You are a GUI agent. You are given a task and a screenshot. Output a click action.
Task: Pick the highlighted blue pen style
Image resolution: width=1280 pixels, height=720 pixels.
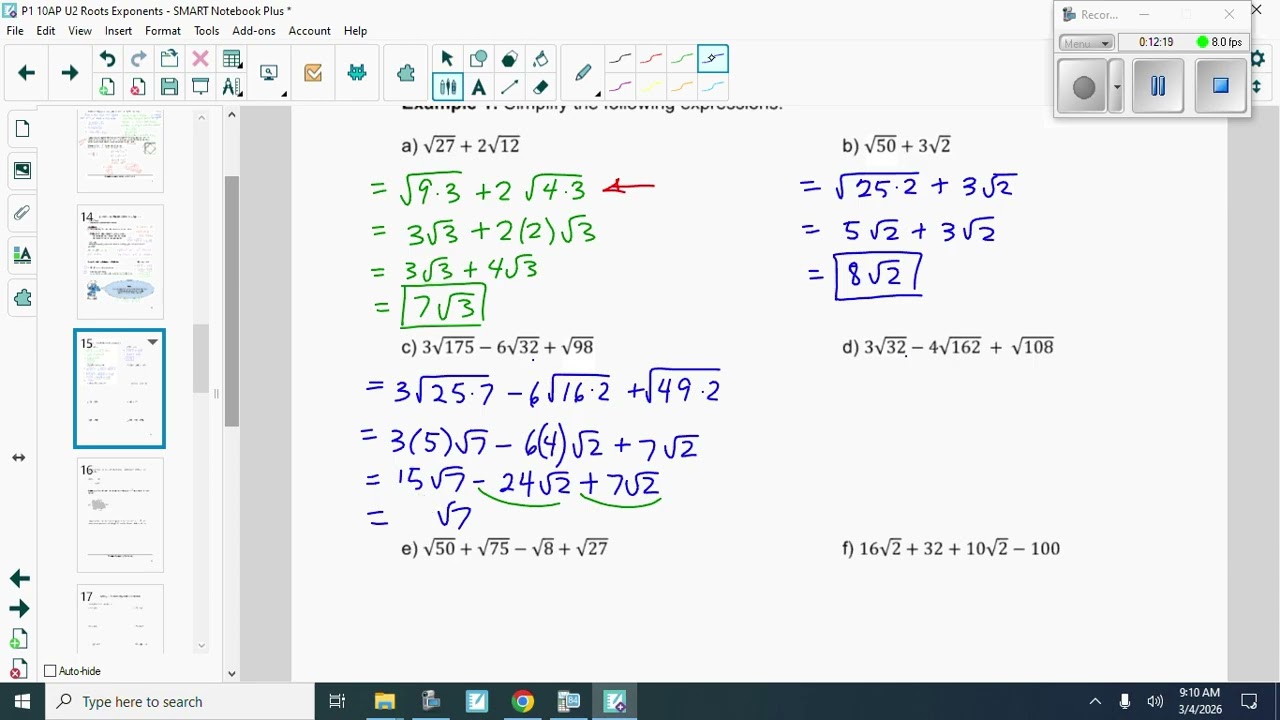coord(713,59)
